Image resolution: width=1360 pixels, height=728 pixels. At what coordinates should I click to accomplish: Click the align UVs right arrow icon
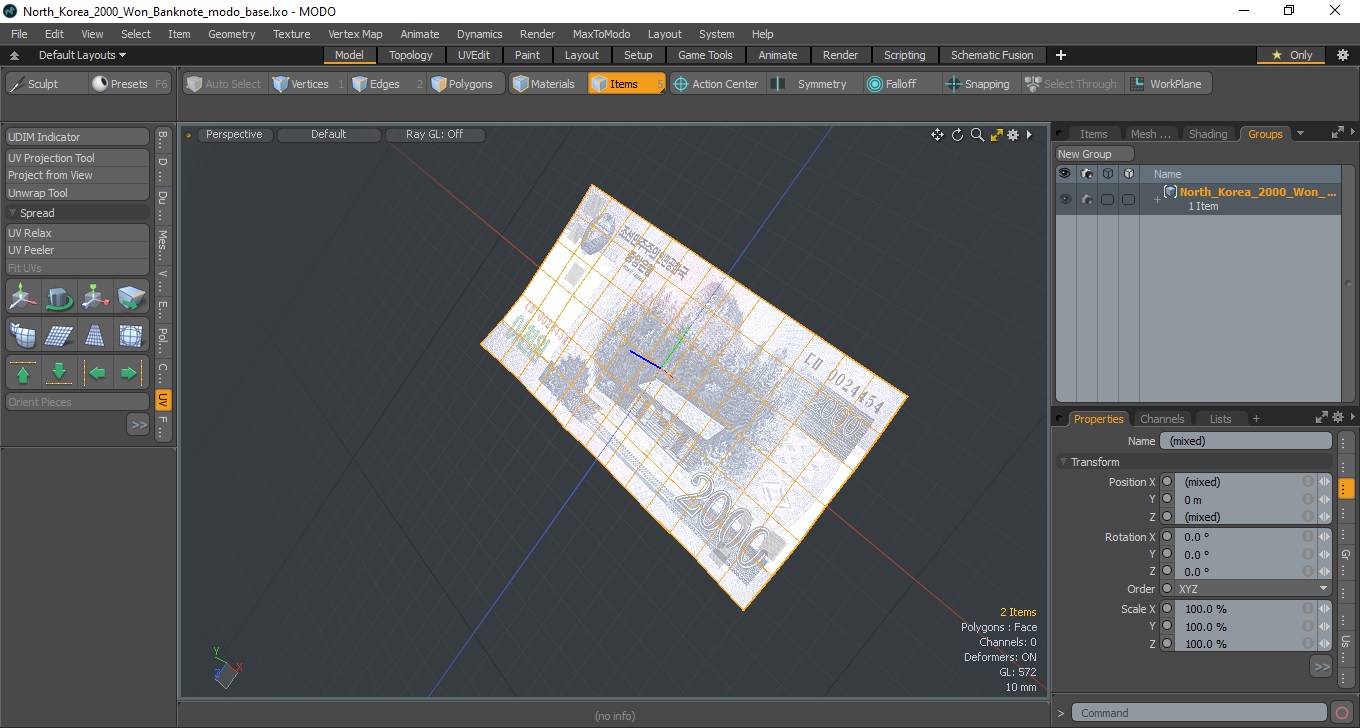click(131, 373)
